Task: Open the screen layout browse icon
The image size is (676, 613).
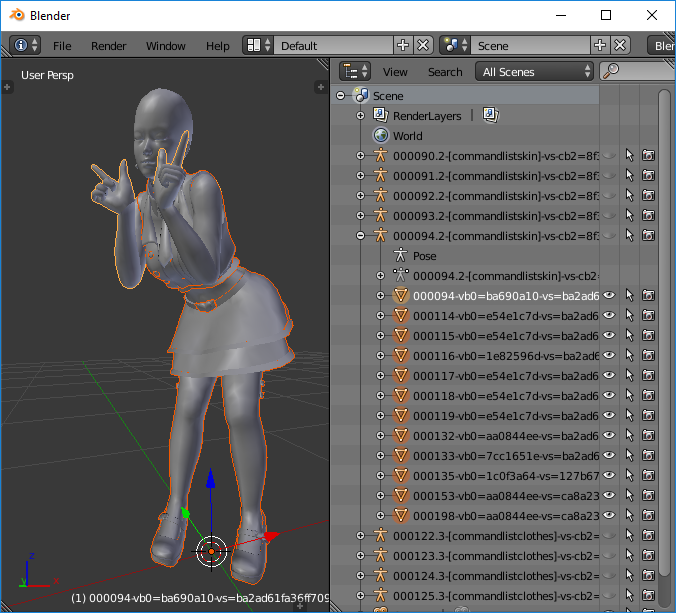Action: 258,45
